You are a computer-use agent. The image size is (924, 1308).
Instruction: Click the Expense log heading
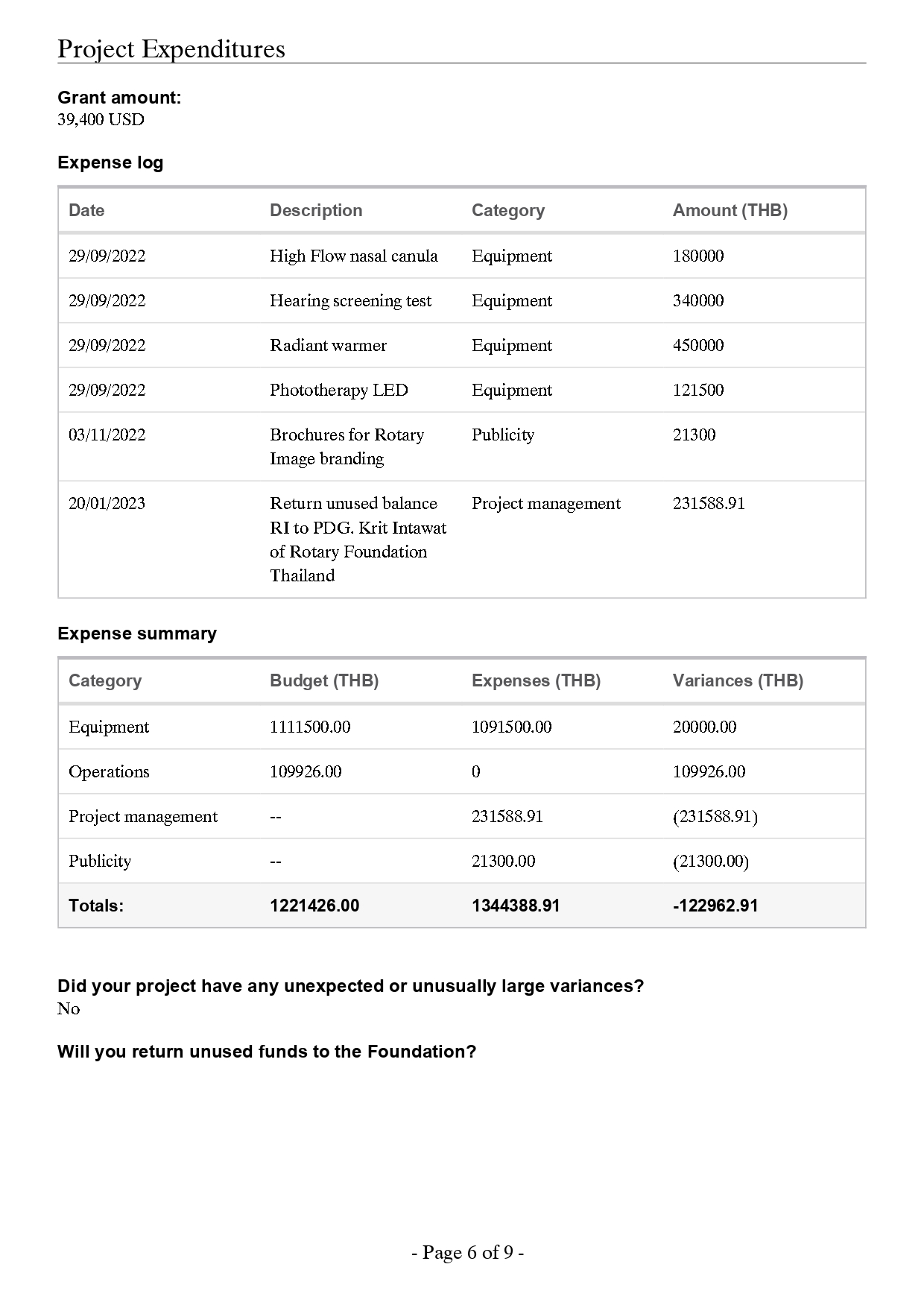point(110,162)
